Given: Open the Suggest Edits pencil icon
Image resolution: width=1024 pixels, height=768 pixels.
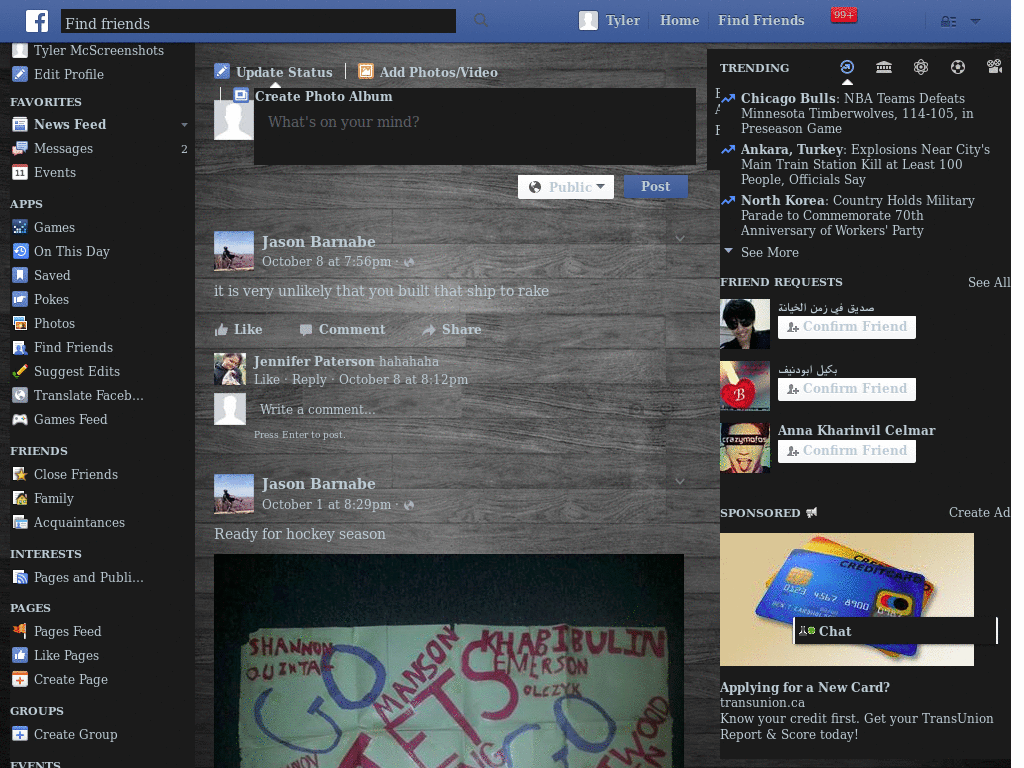Looking at the screenshot, I should point(20,371).
